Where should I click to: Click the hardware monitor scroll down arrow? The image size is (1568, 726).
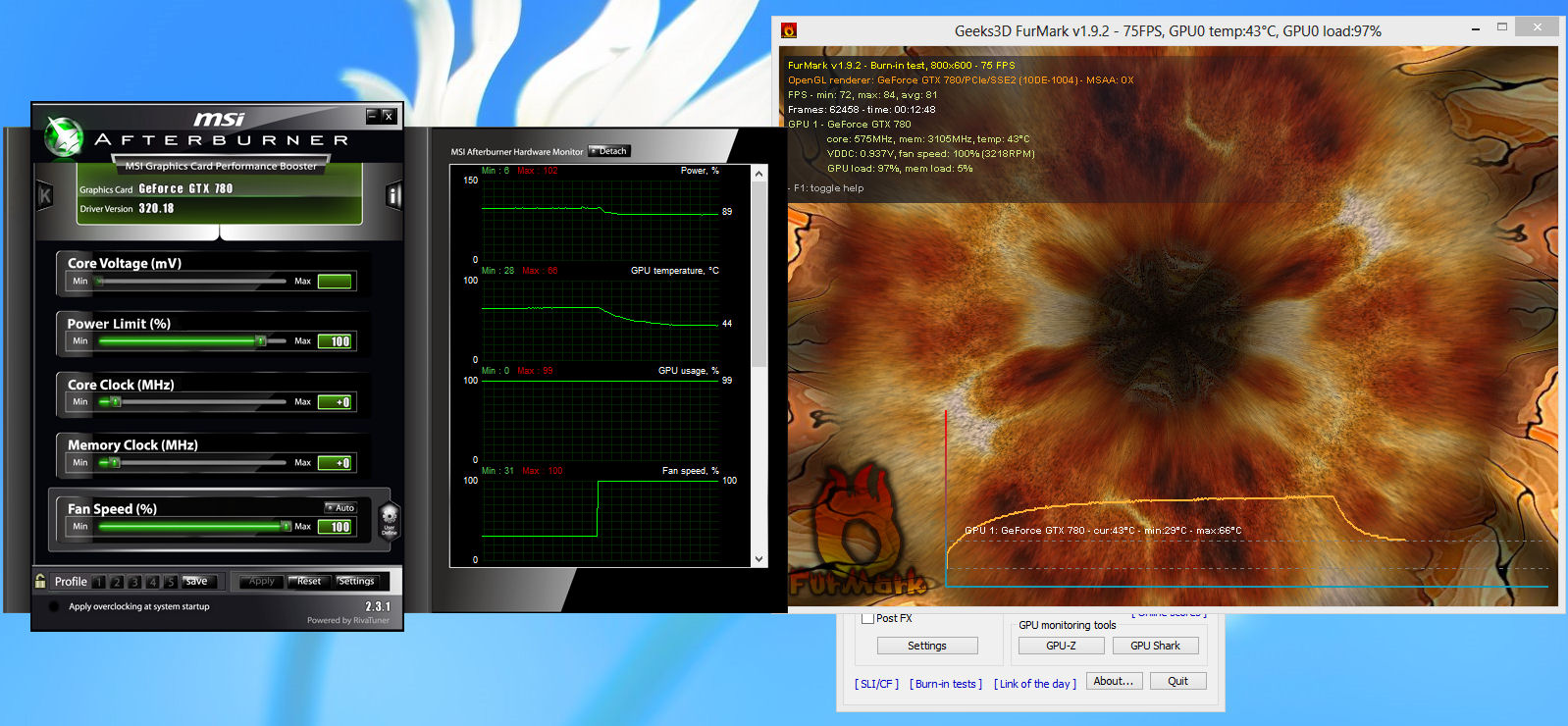point(758,559)
